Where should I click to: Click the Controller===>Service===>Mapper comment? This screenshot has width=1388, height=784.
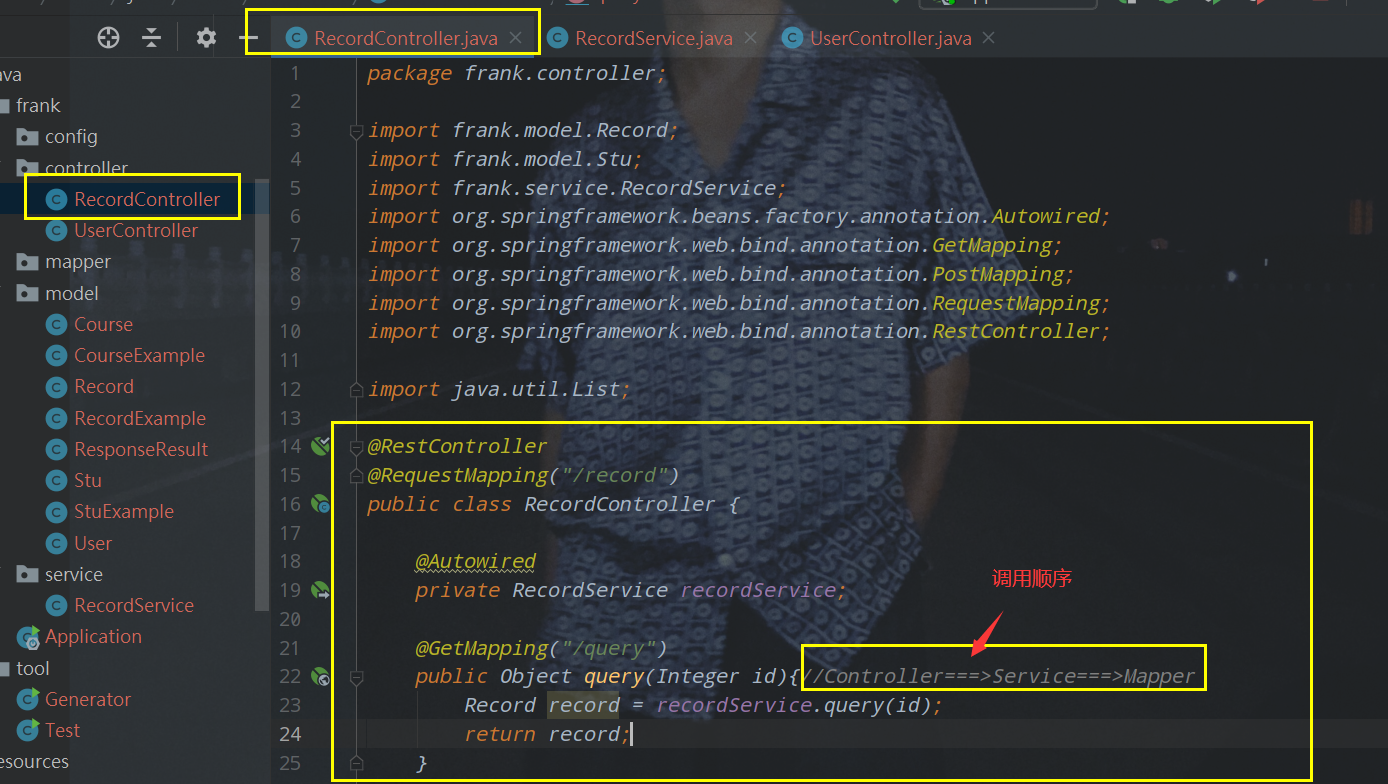(998, 677)
